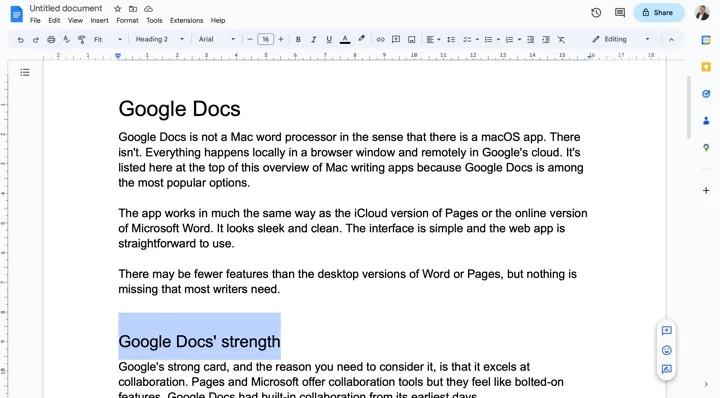Open Tasks in side panel
Viewport: 720px width, 398px height.
tap(706, 94)
